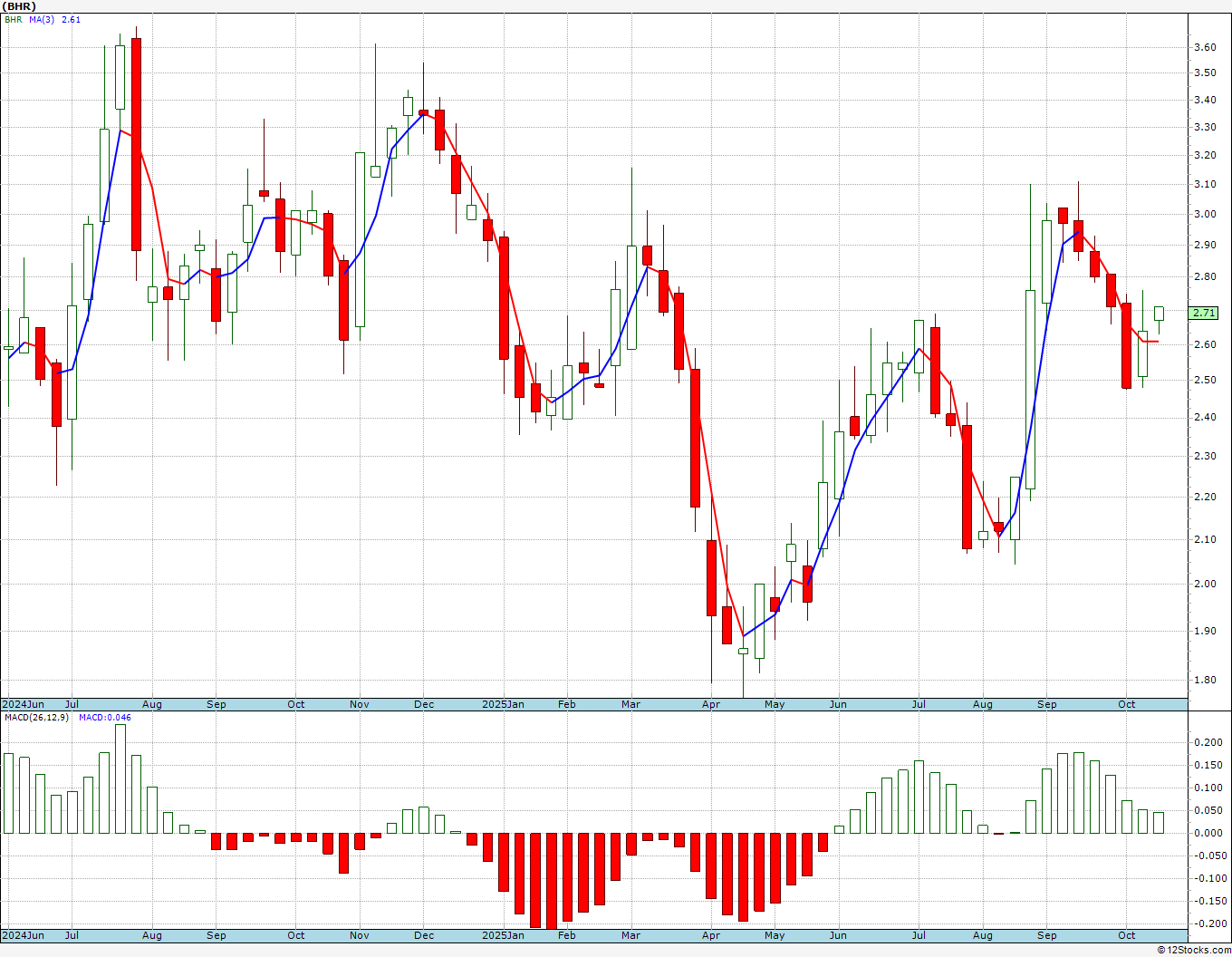Click the 0.000 MACD axis label

pos(1208,833)
